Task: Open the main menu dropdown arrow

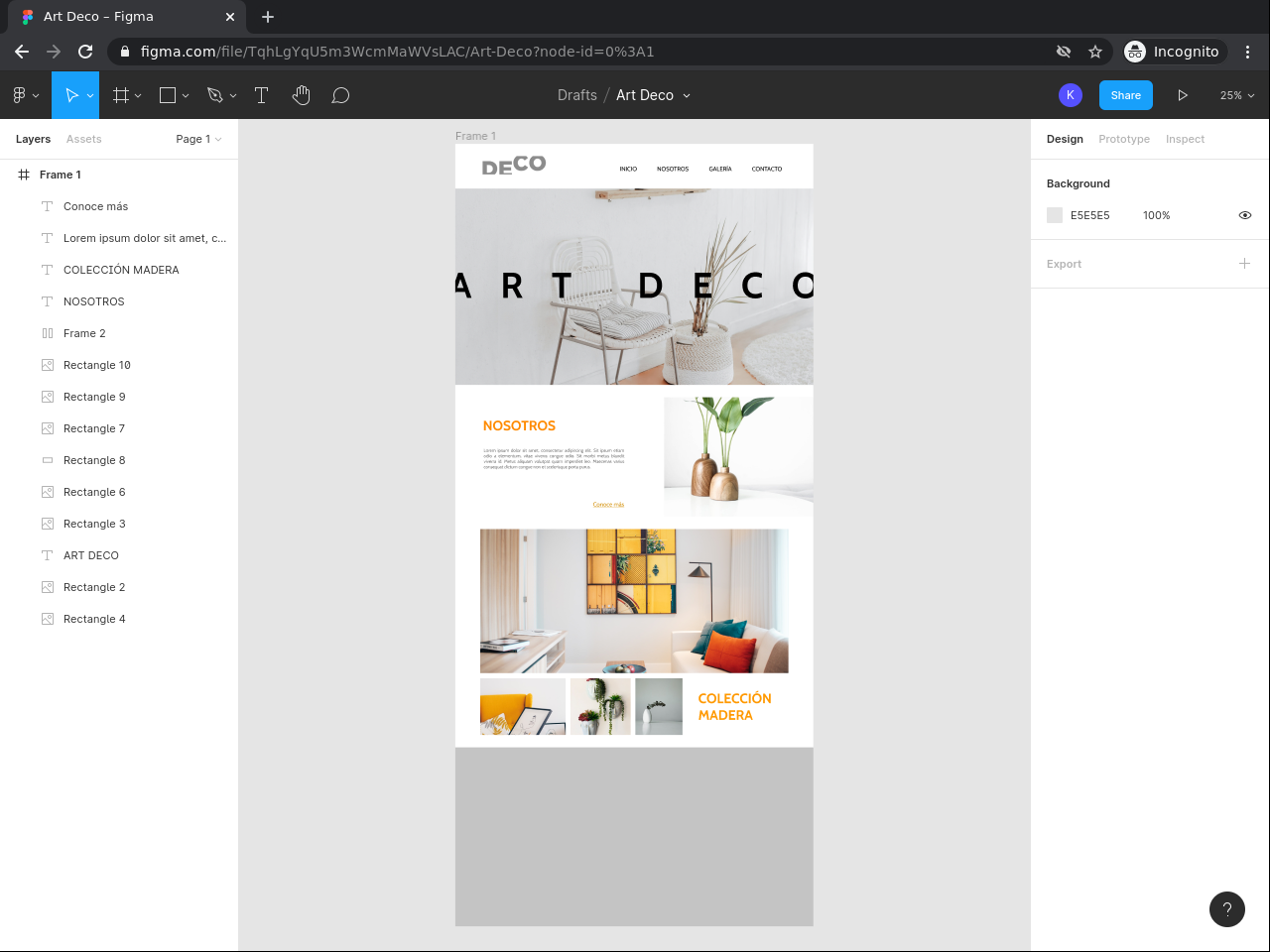Action: click(36, 95)
